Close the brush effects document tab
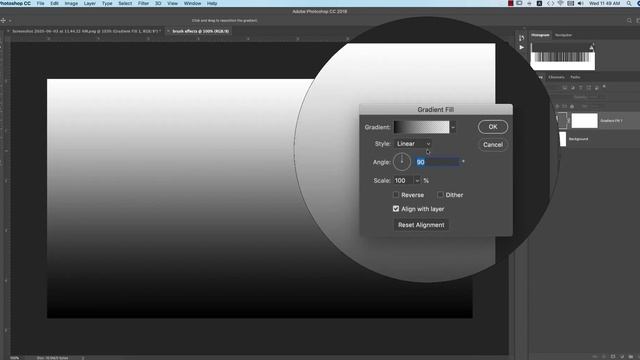640x360 pixels. (168, 31)
